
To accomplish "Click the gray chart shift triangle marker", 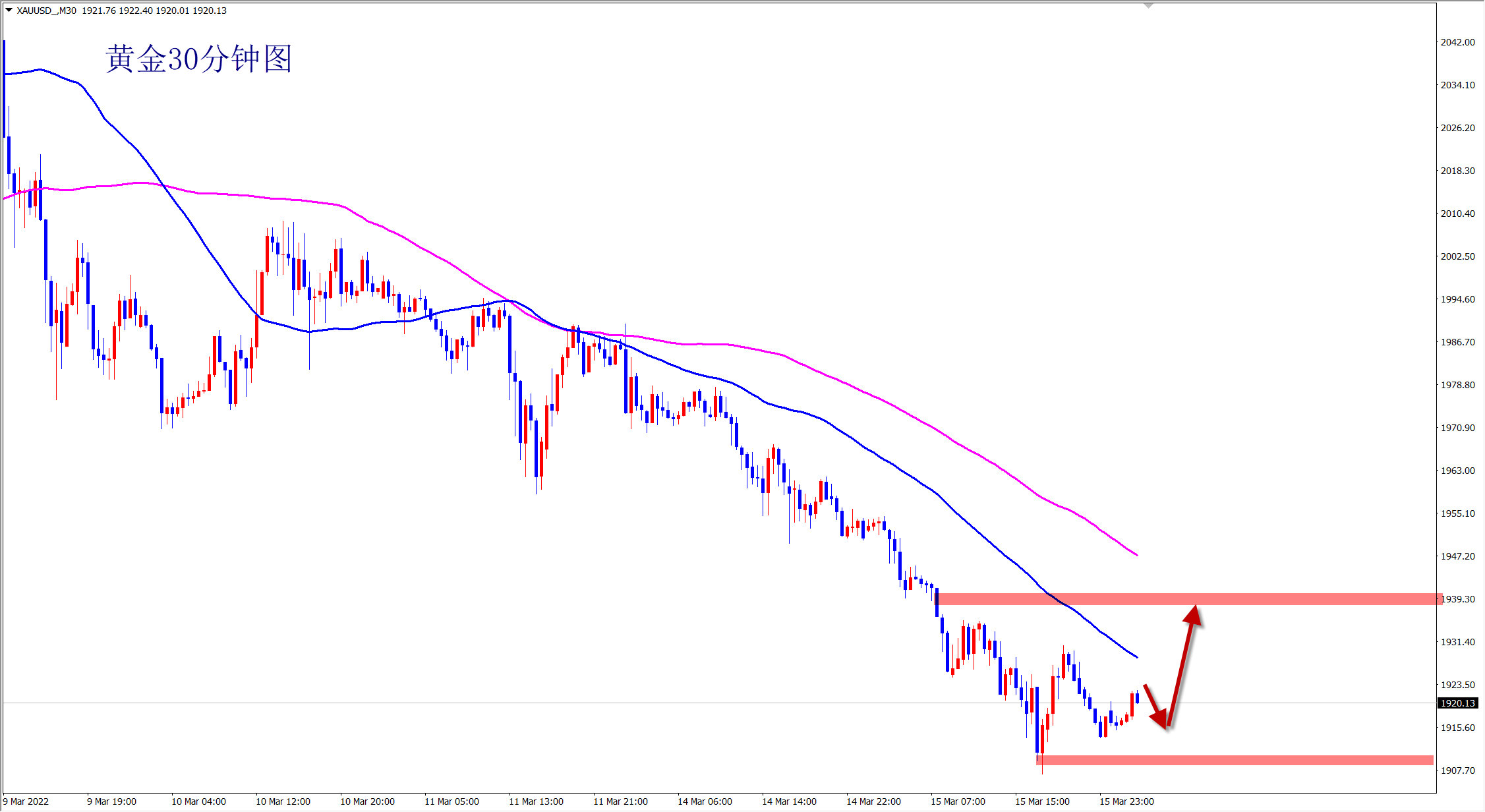I will click(1148, 6).
